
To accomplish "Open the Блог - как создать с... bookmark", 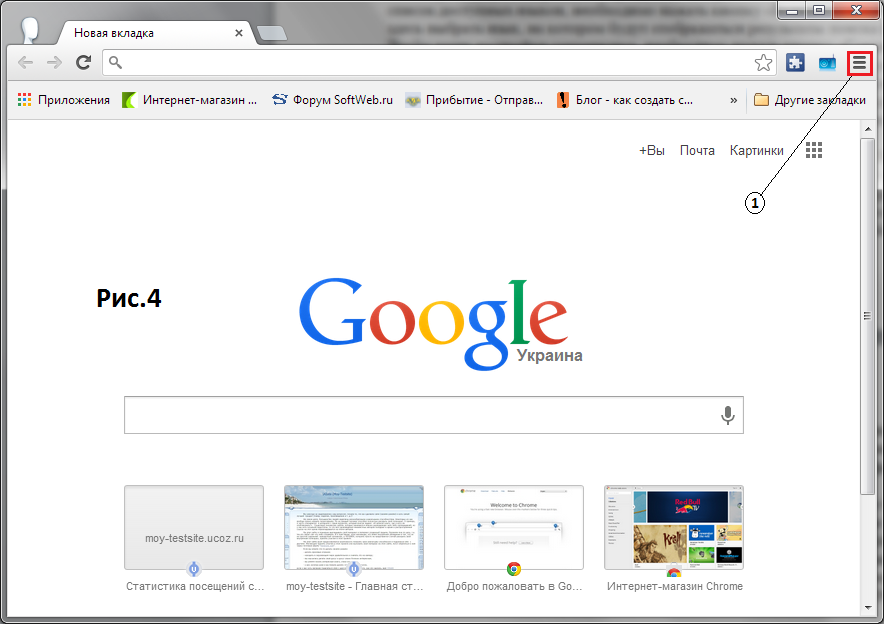I will (x=625, y=100).
